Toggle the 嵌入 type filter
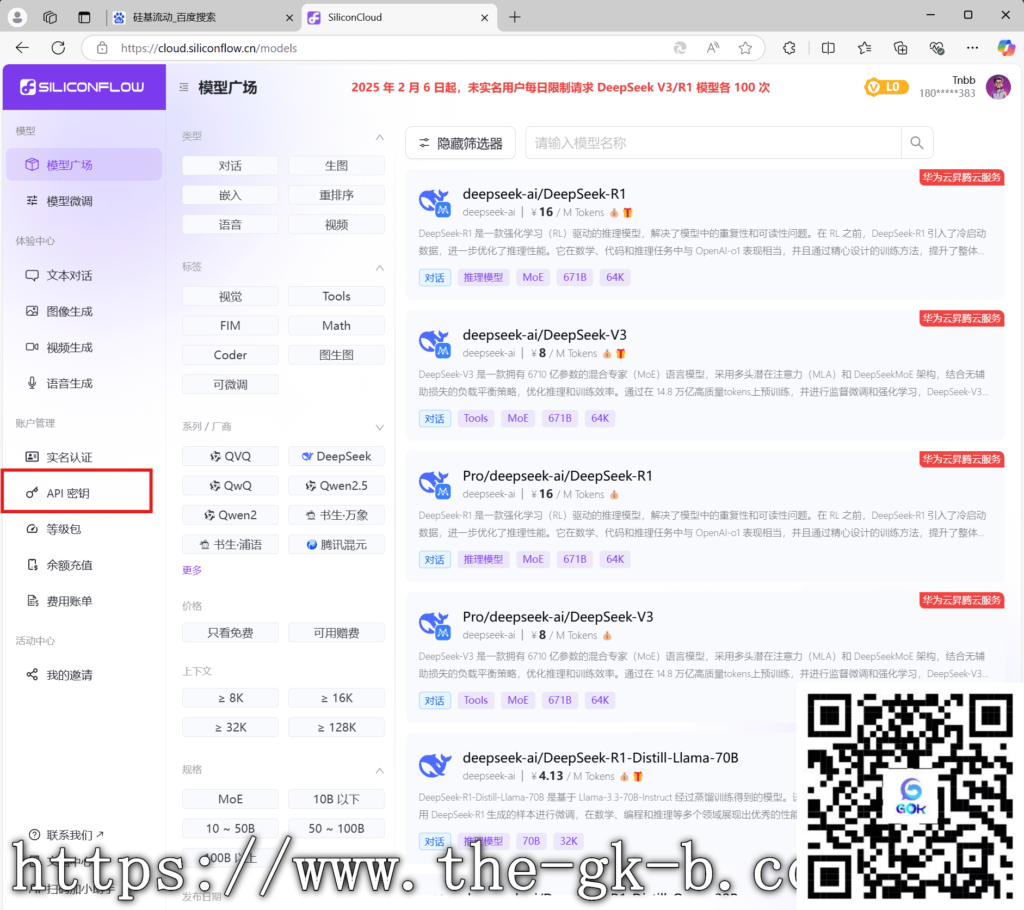 (x=230, y=195)
